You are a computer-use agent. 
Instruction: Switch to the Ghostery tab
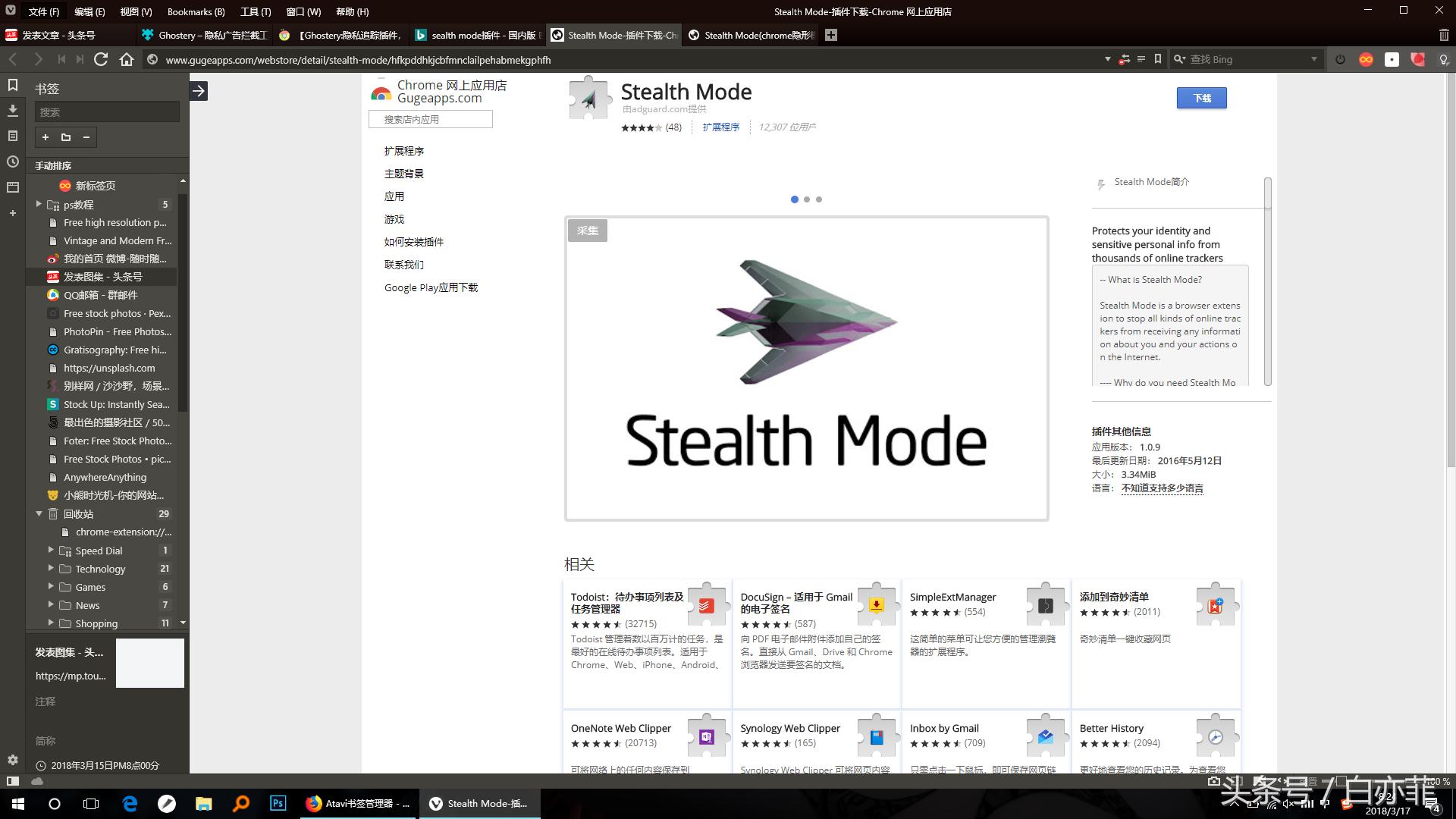205,35
